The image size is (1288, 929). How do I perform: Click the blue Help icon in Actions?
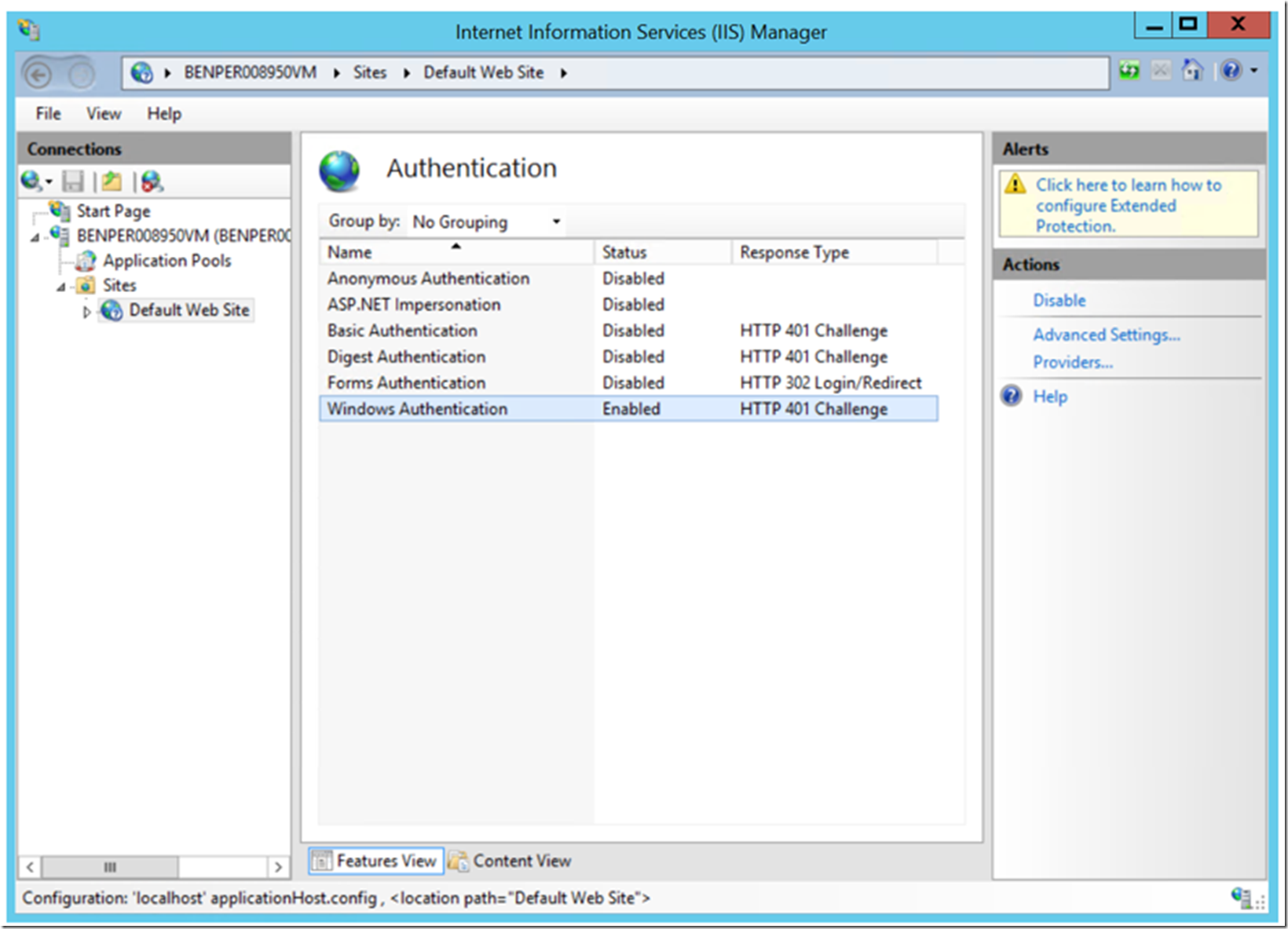(1012, 395)
